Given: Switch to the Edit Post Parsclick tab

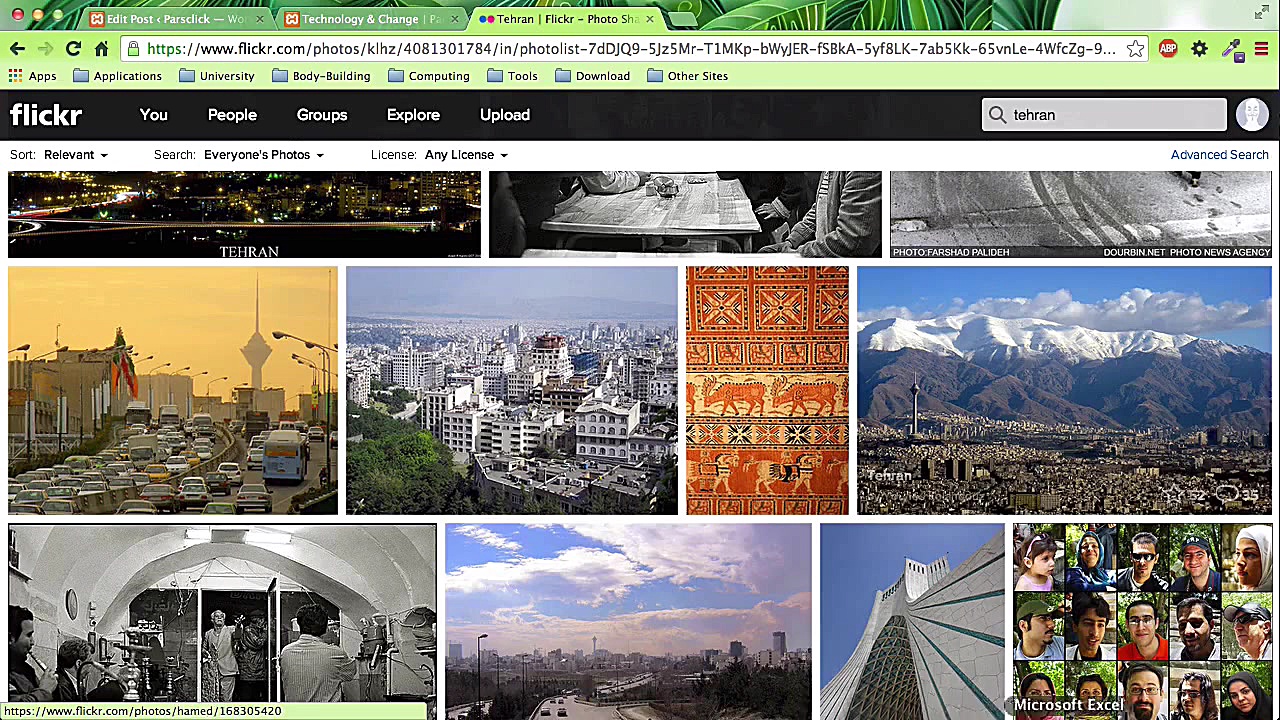Looking at the screenshot, I should click(x=174, y=19).
